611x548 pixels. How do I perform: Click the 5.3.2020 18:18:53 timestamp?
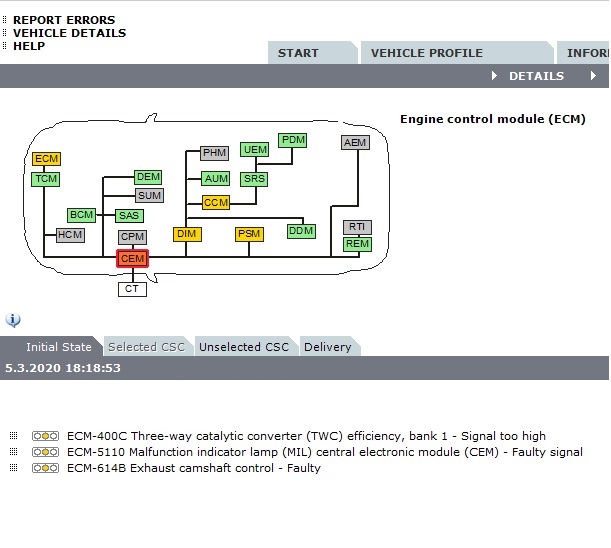(63, 368)
